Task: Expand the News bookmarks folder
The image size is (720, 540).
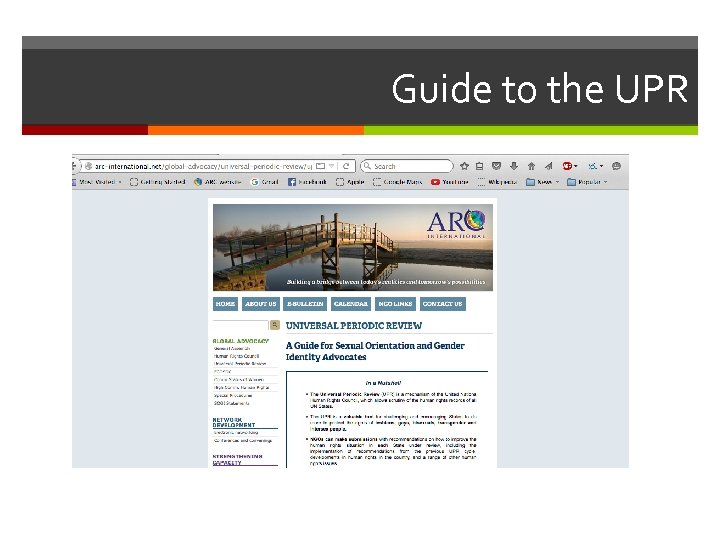Action: click(x=543, y=182)
